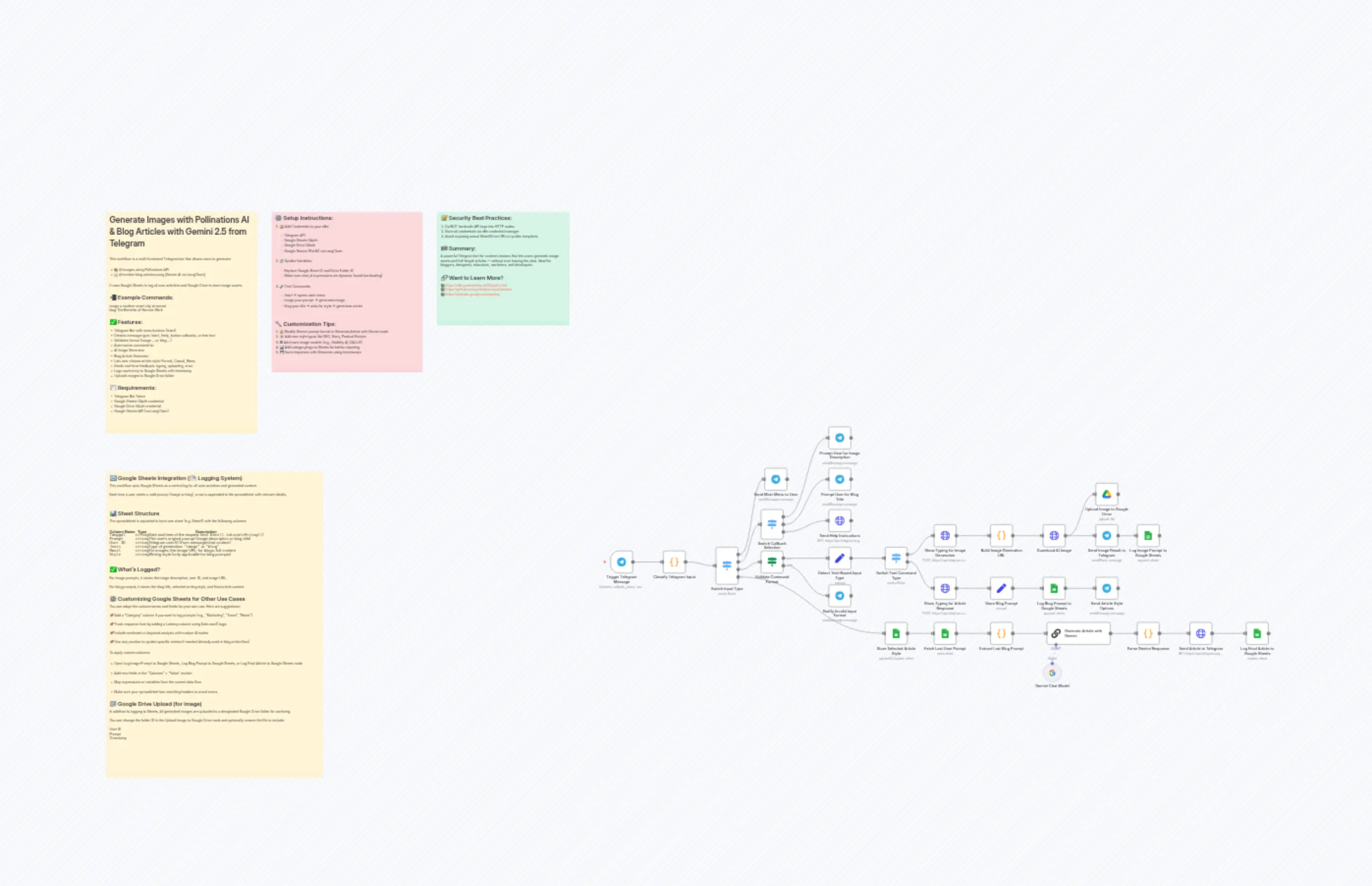Select the Classify Telegram Input node
Image resolution: width=1372 pixels, height=886 pixels.
pos(675,562)
